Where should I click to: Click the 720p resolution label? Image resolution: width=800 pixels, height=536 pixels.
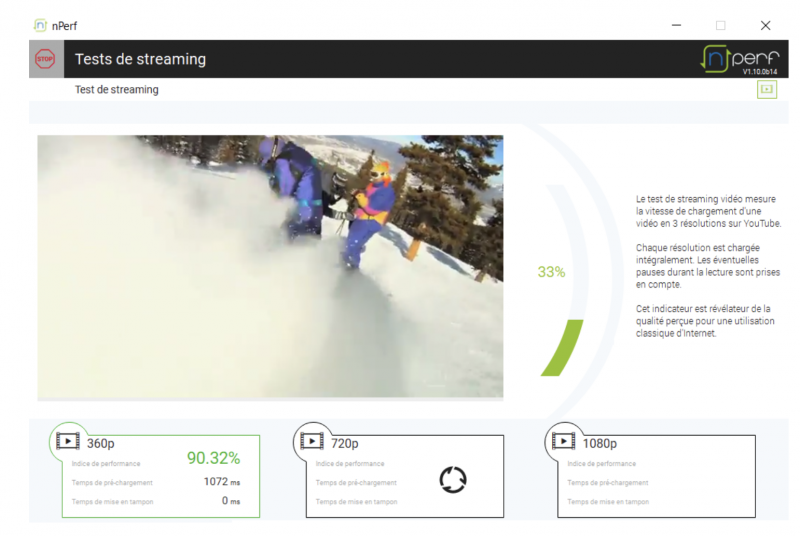coord(345,444)
